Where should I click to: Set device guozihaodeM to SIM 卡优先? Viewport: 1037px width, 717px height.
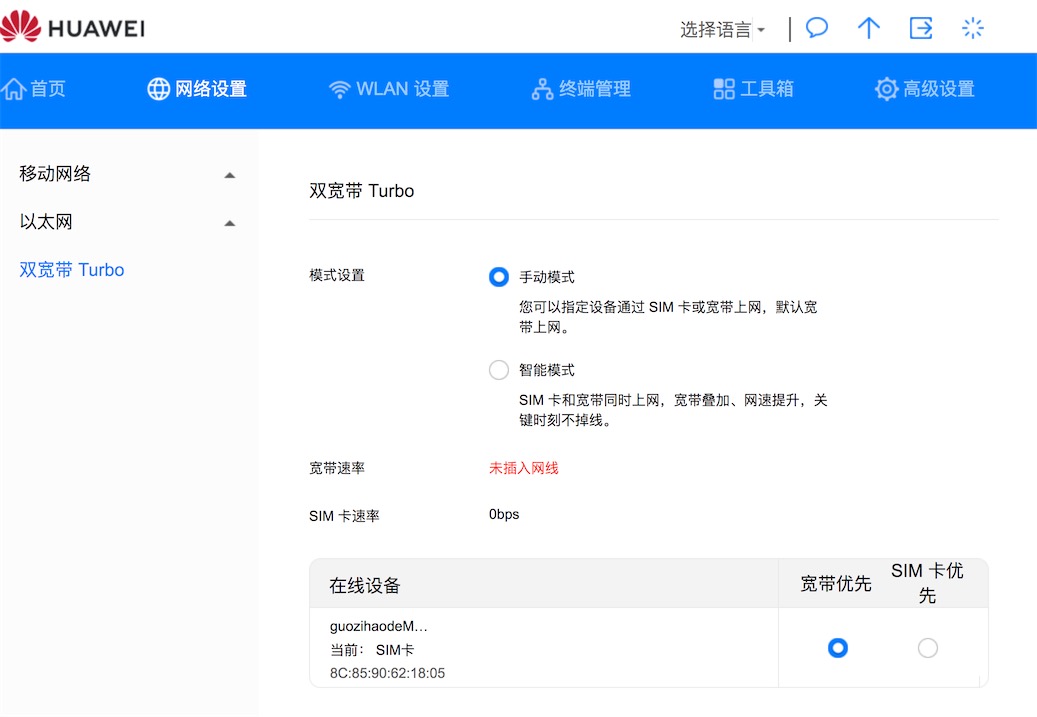tap(927, 648)
